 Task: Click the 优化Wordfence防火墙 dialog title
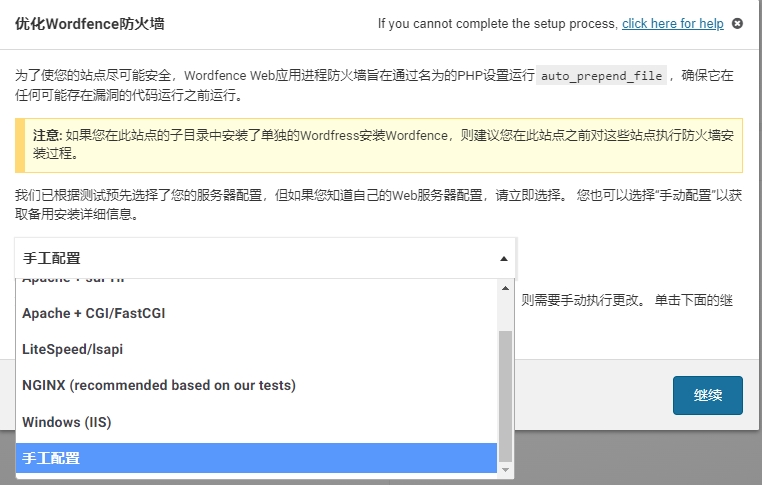[x=89, y=23]
